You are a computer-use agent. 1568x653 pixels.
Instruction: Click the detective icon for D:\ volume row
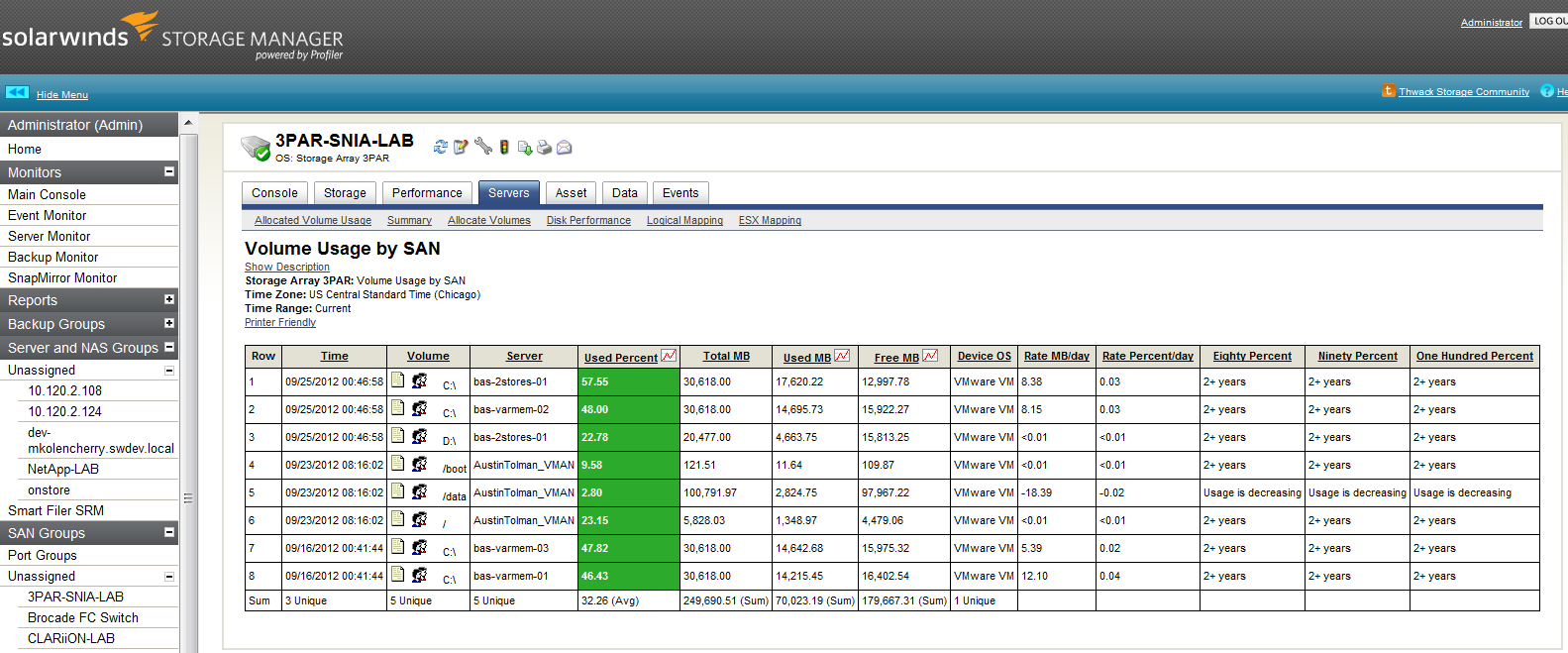pos(419,436)
